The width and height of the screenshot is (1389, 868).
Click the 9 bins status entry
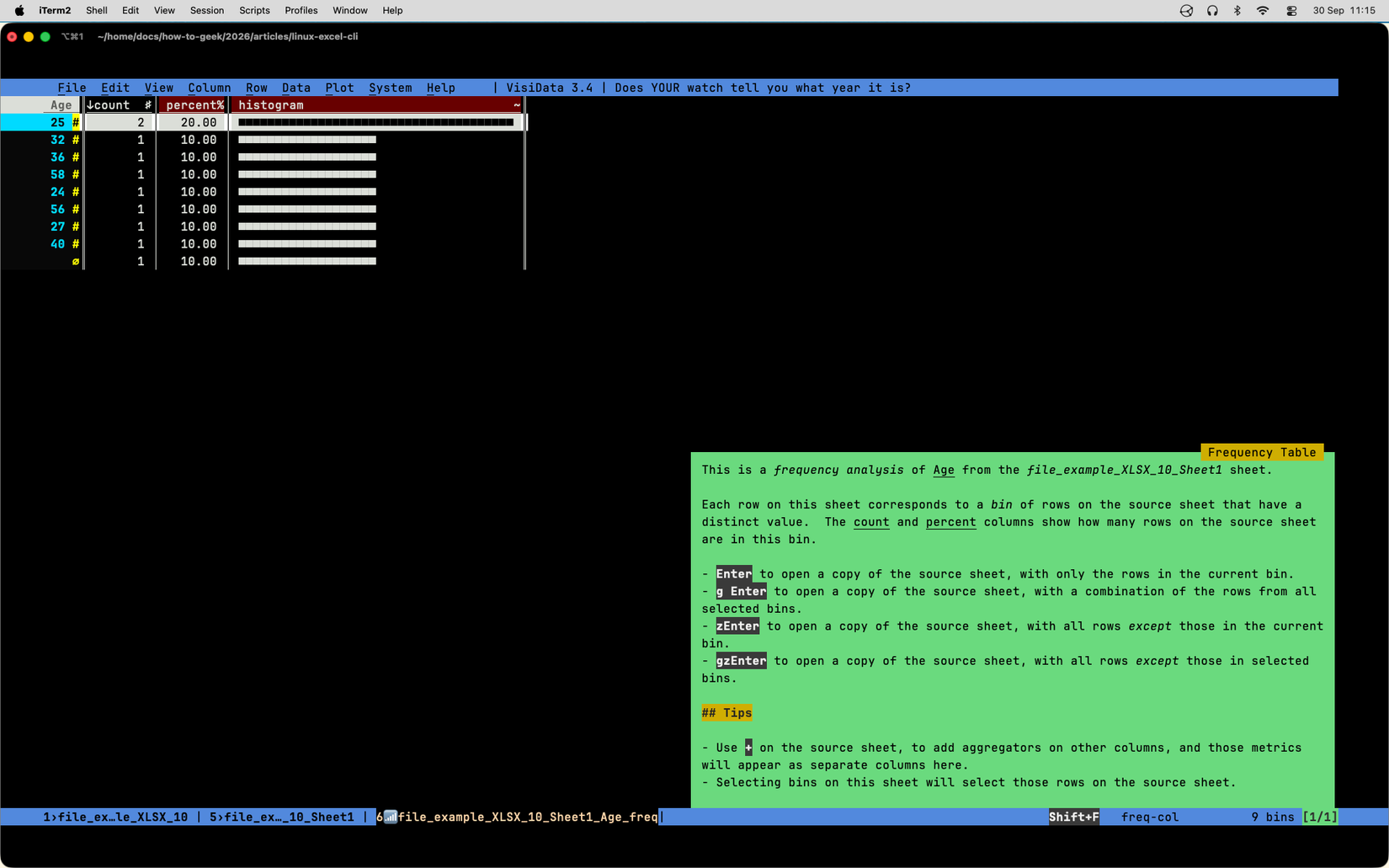(x=1272, y=817)
